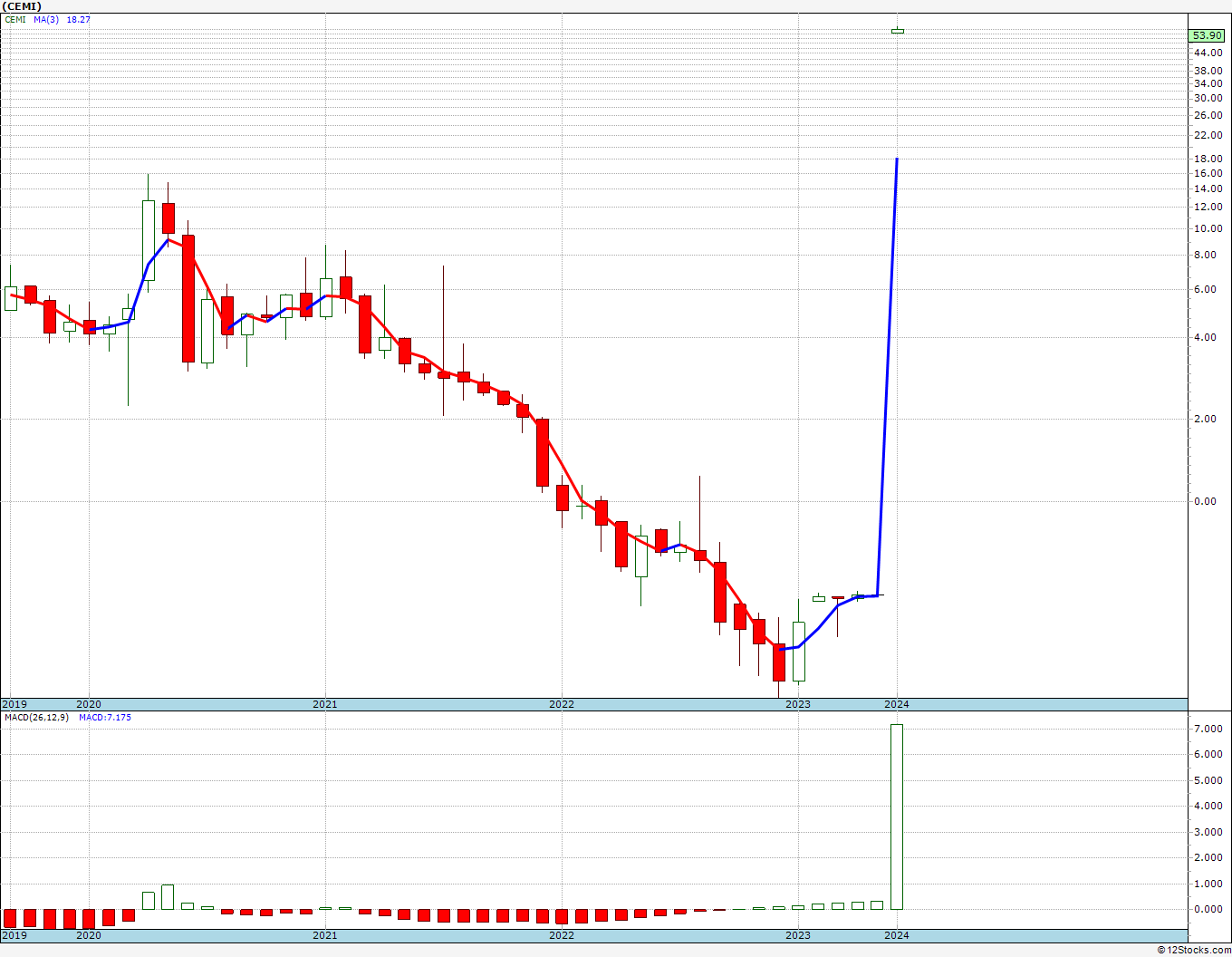Click the 7.000 MACD axis label
This screenshot has height=957, width=1232.
1210,730
